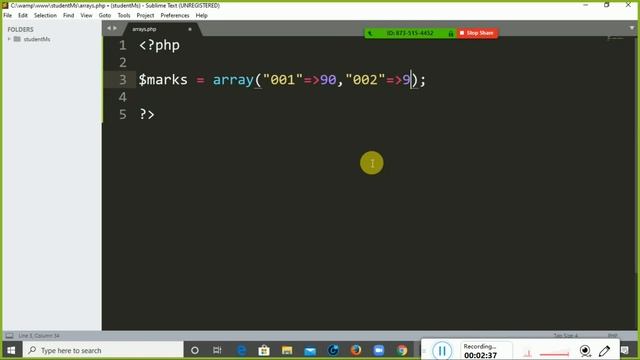The image size is (640, 360).
Task: Click the Line 3, Column 34 status text
Action: point(39,336)
